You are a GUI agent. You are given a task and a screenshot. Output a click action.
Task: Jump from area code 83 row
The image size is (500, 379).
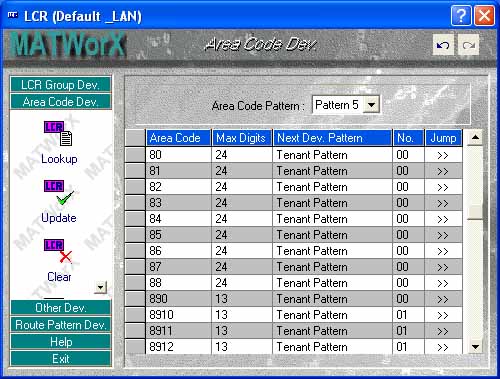443,203
